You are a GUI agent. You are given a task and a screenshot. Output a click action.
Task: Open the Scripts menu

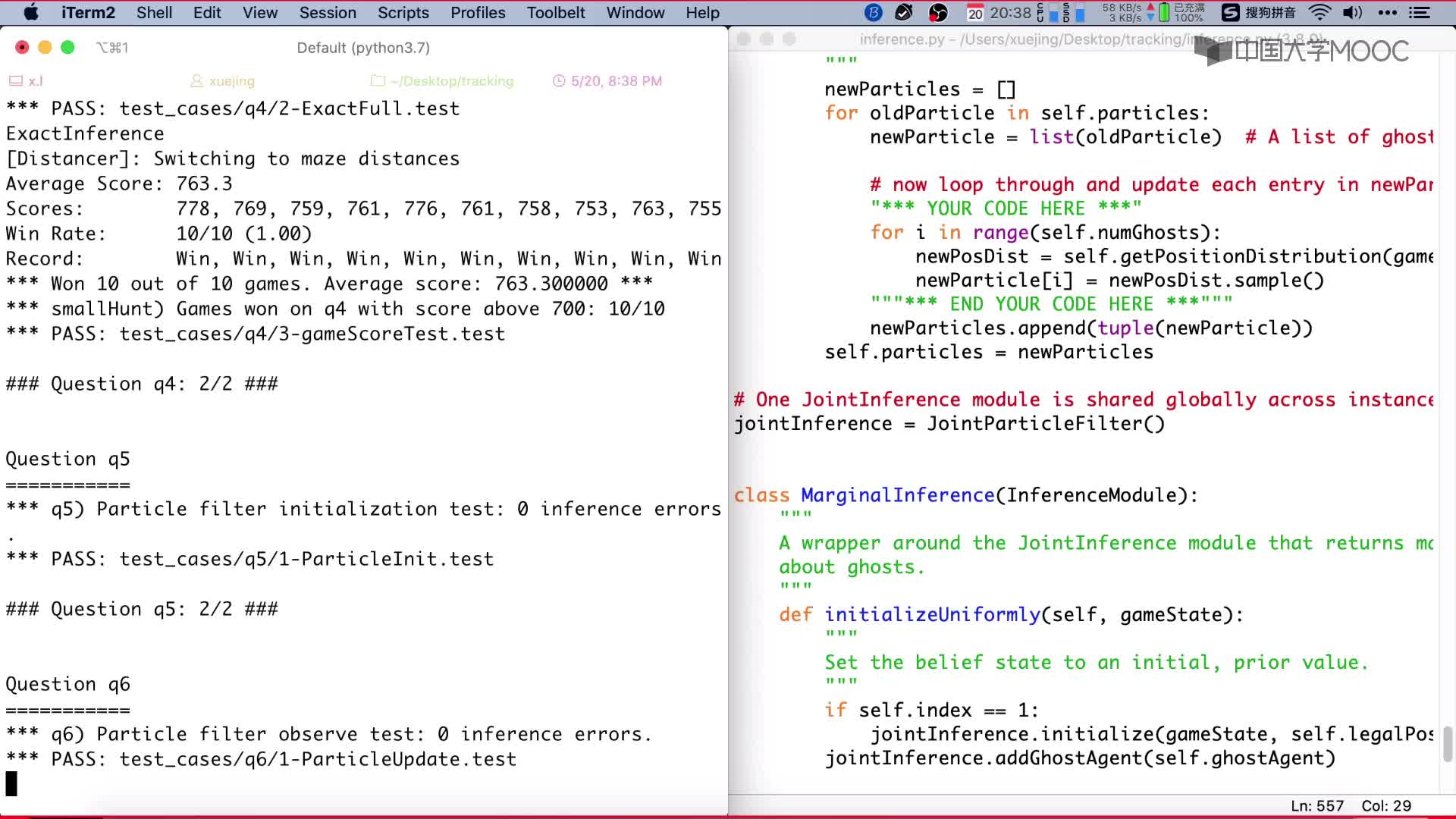pos(403,12)
